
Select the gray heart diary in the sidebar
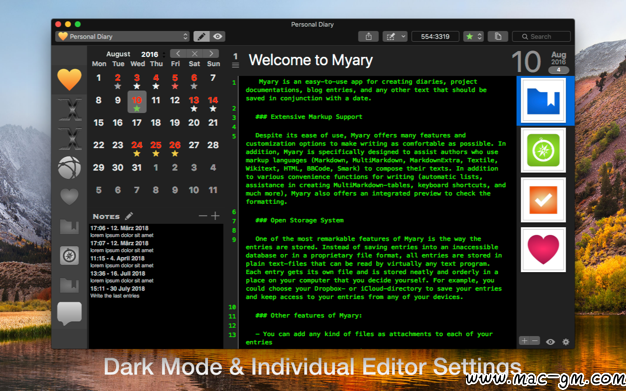[x=69, y=196]
